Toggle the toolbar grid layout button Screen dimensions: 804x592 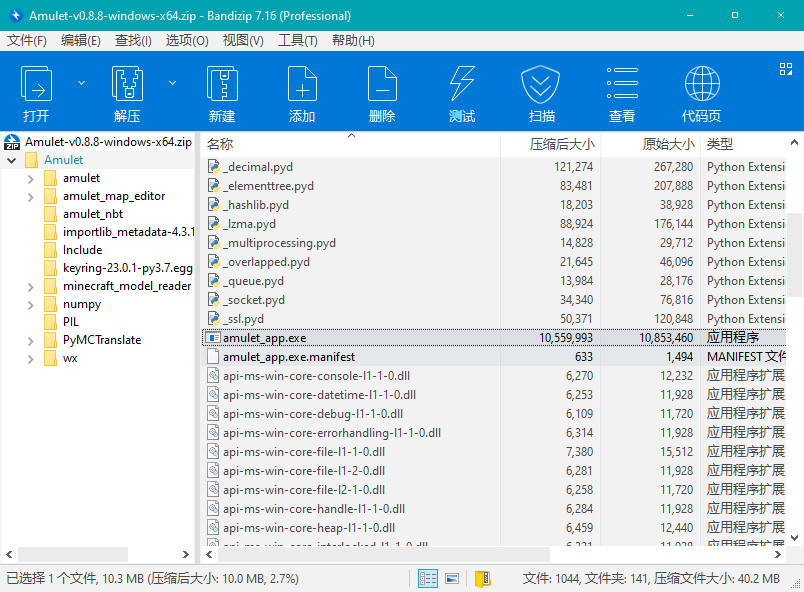786,69
